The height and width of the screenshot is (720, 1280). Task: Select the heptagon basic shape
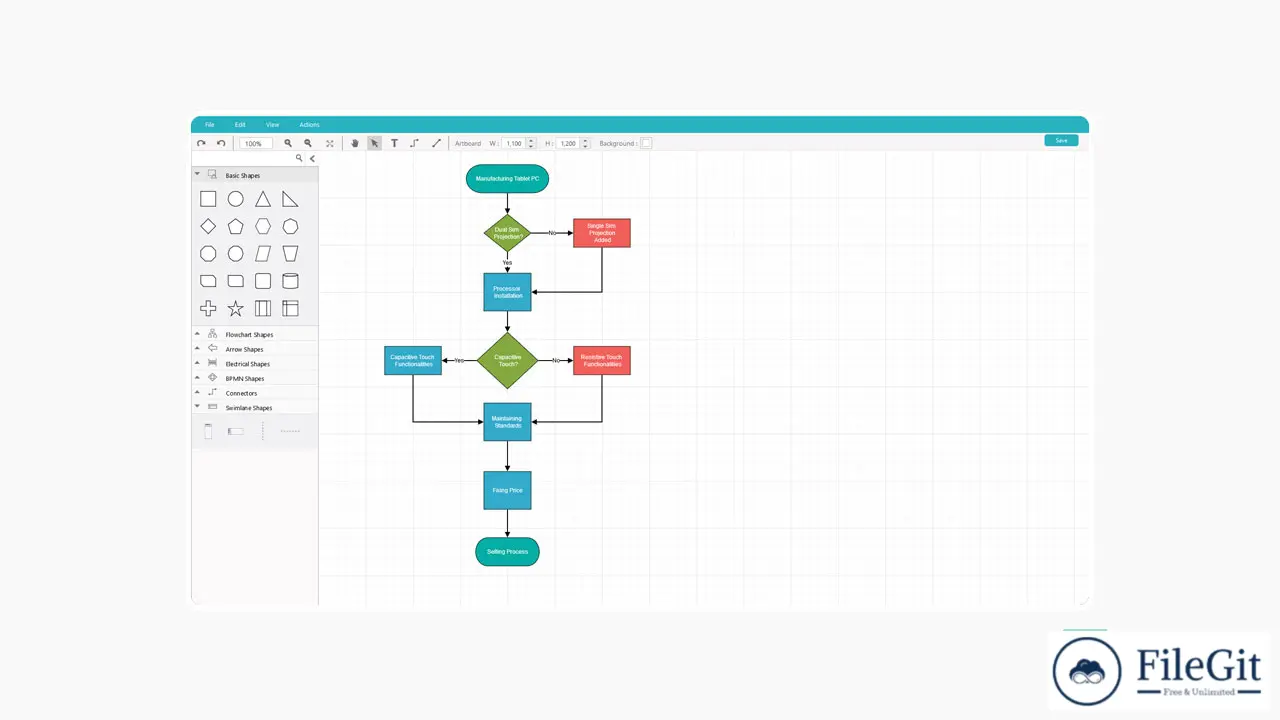coord(290,227)
